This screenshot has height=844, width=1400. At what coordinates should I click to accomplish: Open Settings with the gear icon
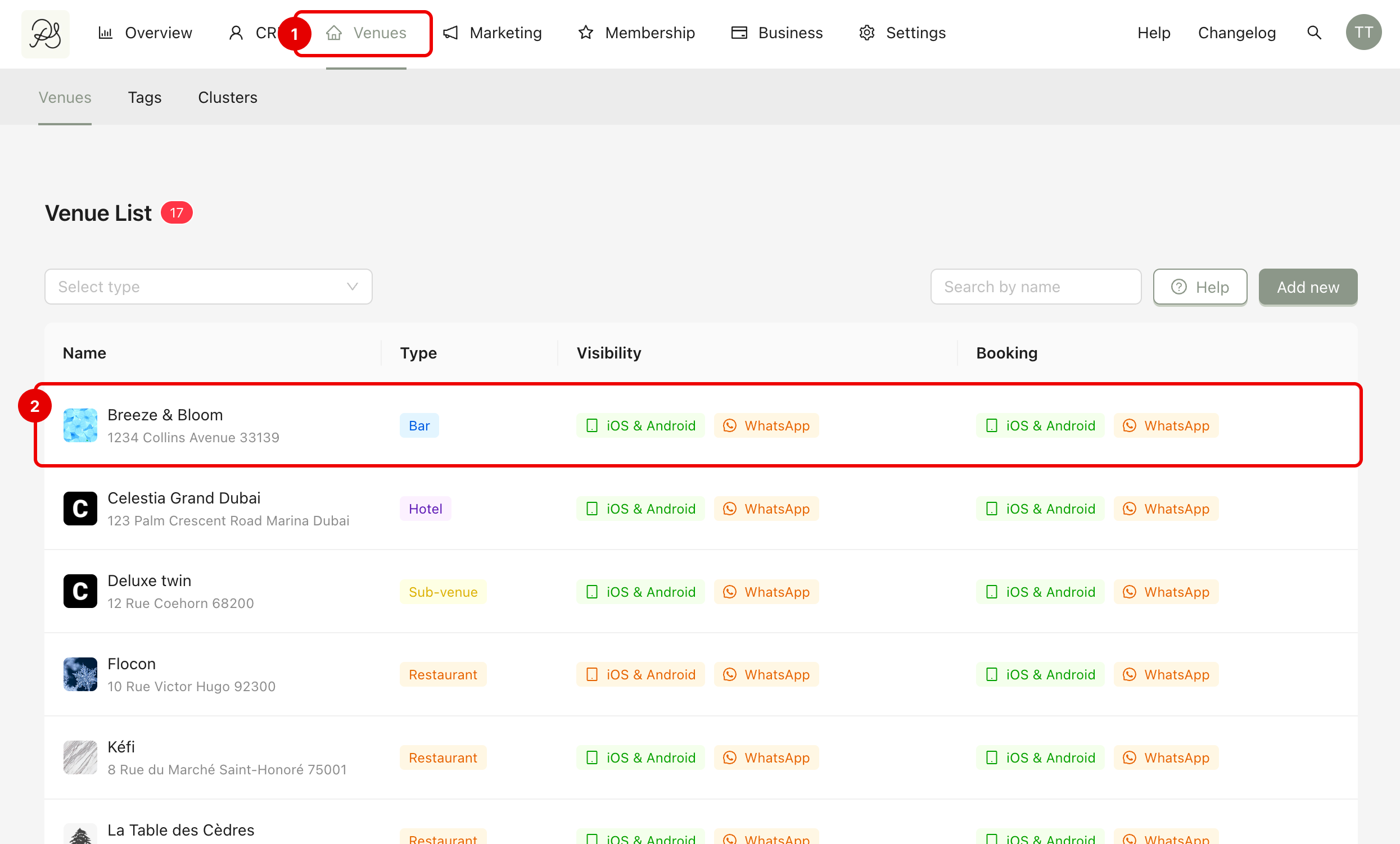(902, 33)
